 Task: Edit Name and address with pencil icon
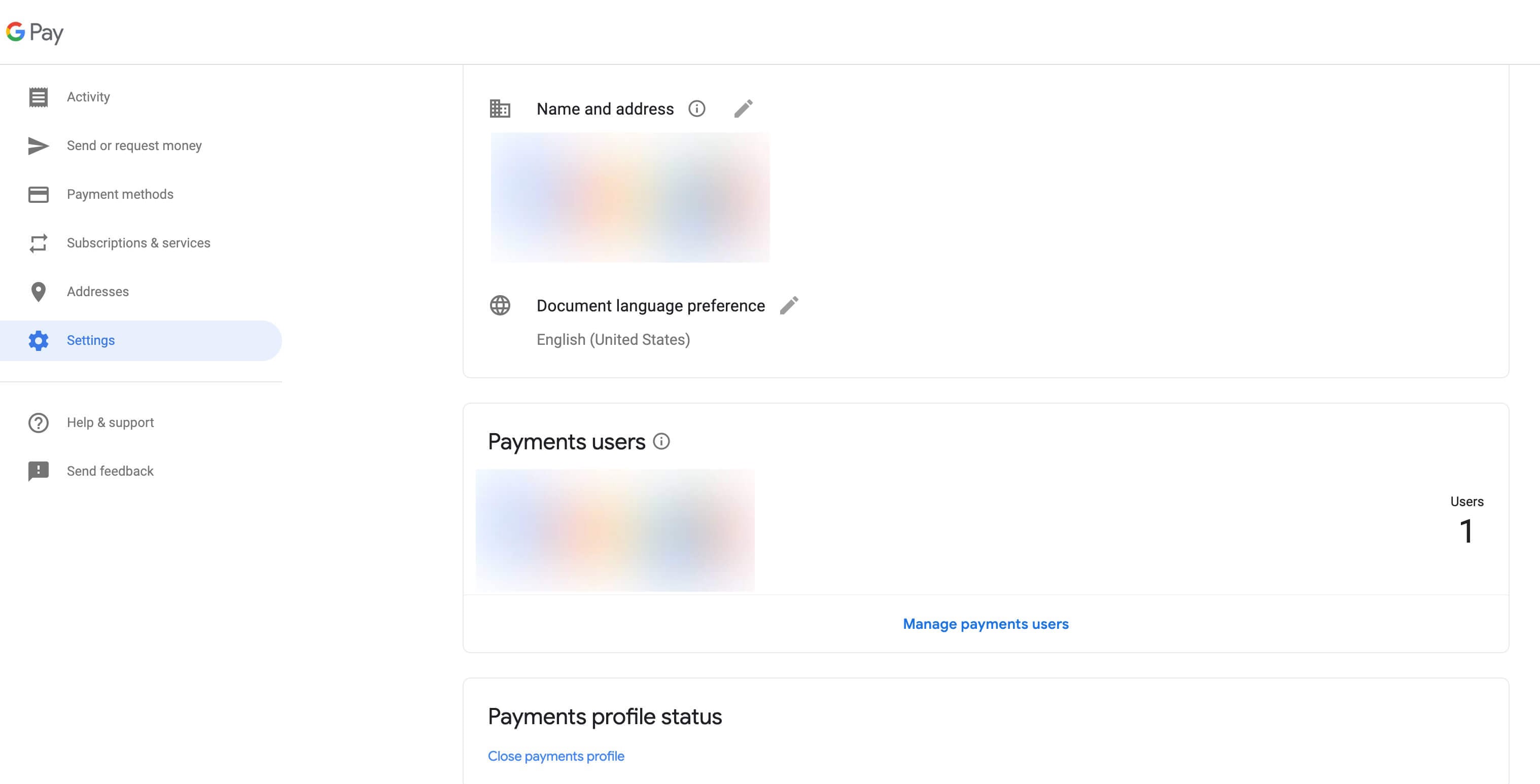743,109
